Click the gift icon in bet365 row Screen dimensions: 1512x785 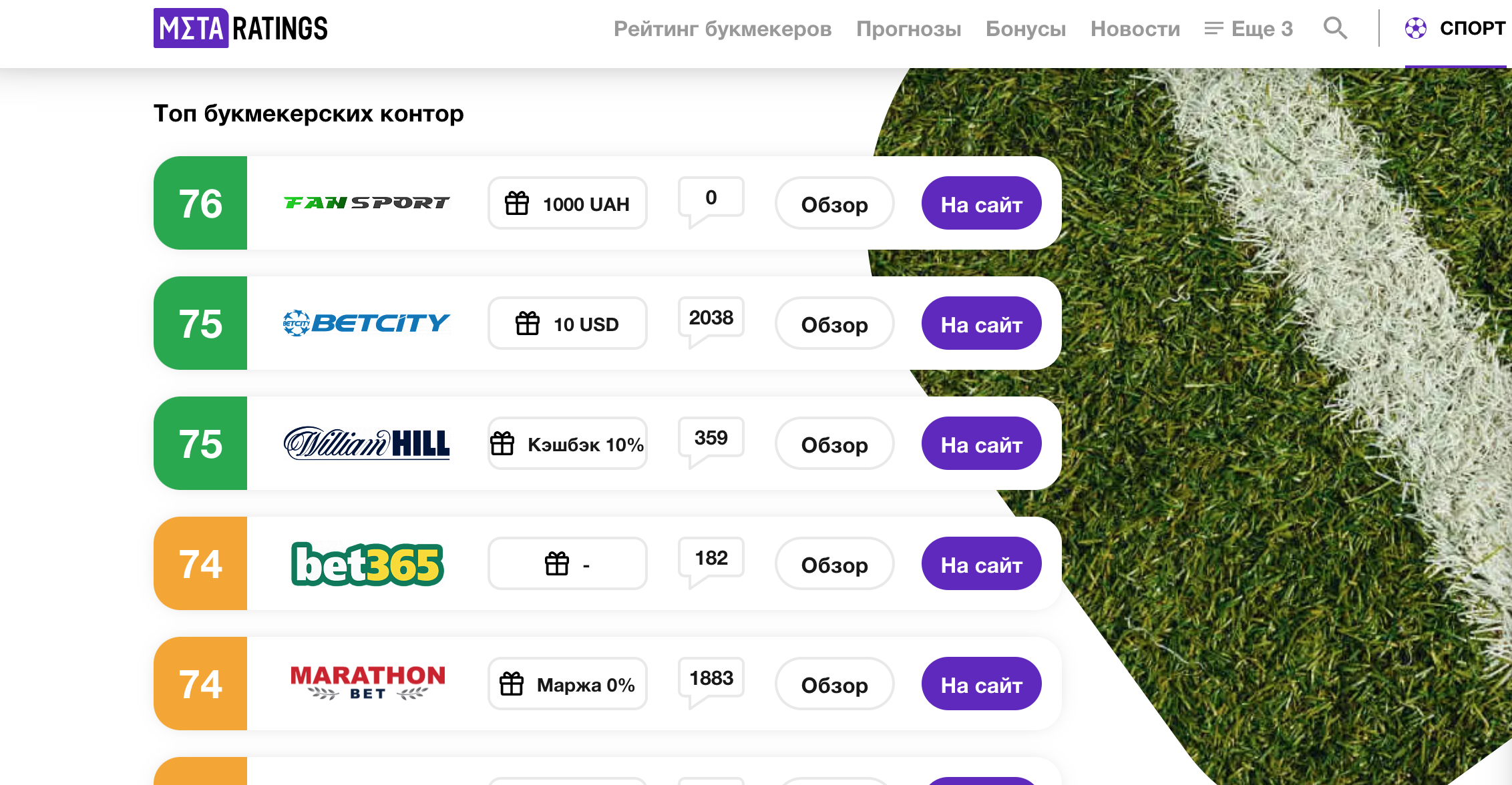pos(557,563)
